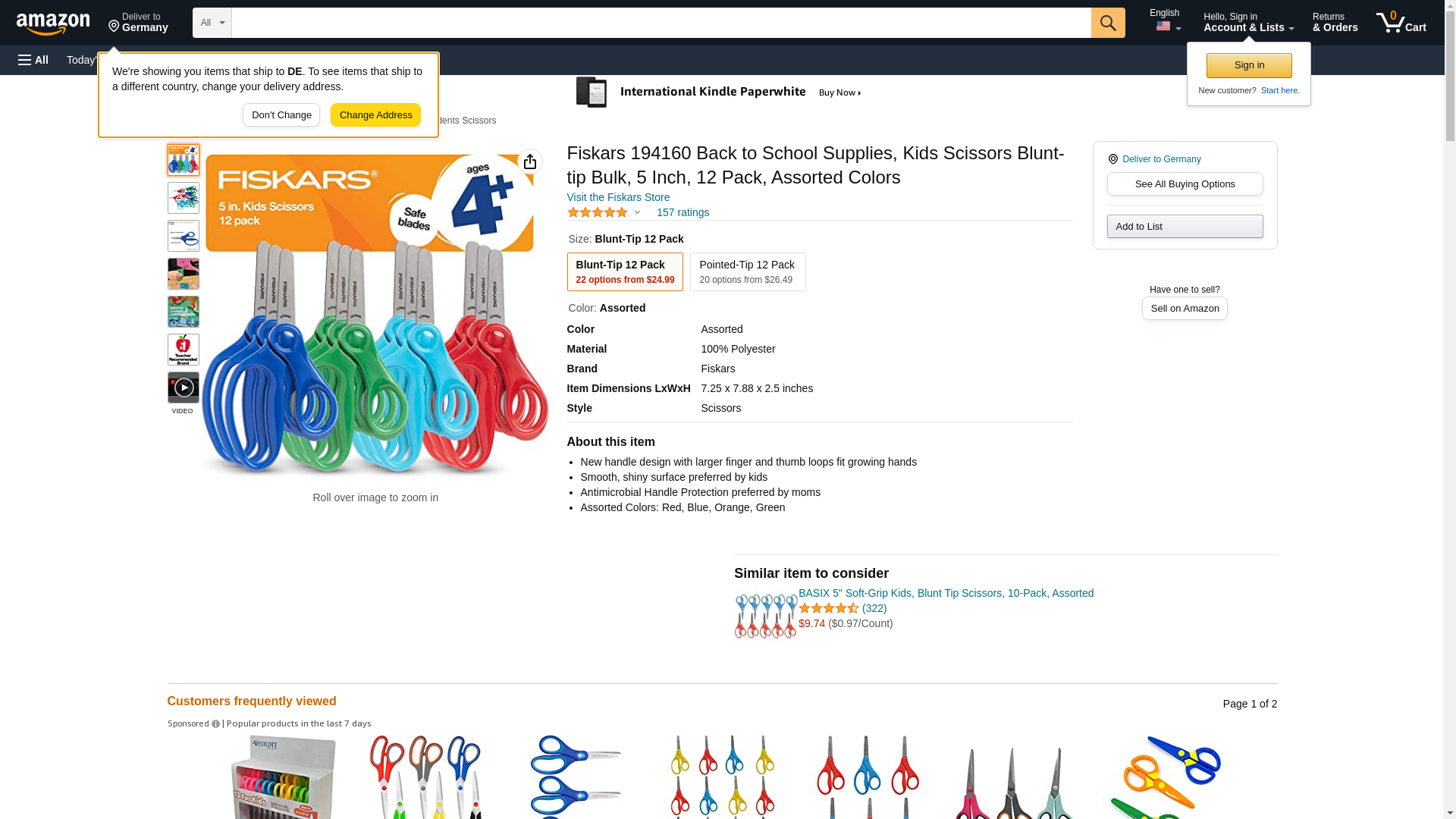This screenshot has height=819, width=1456.
Task: Click See All Buying Options
Action: point(1185,184)
